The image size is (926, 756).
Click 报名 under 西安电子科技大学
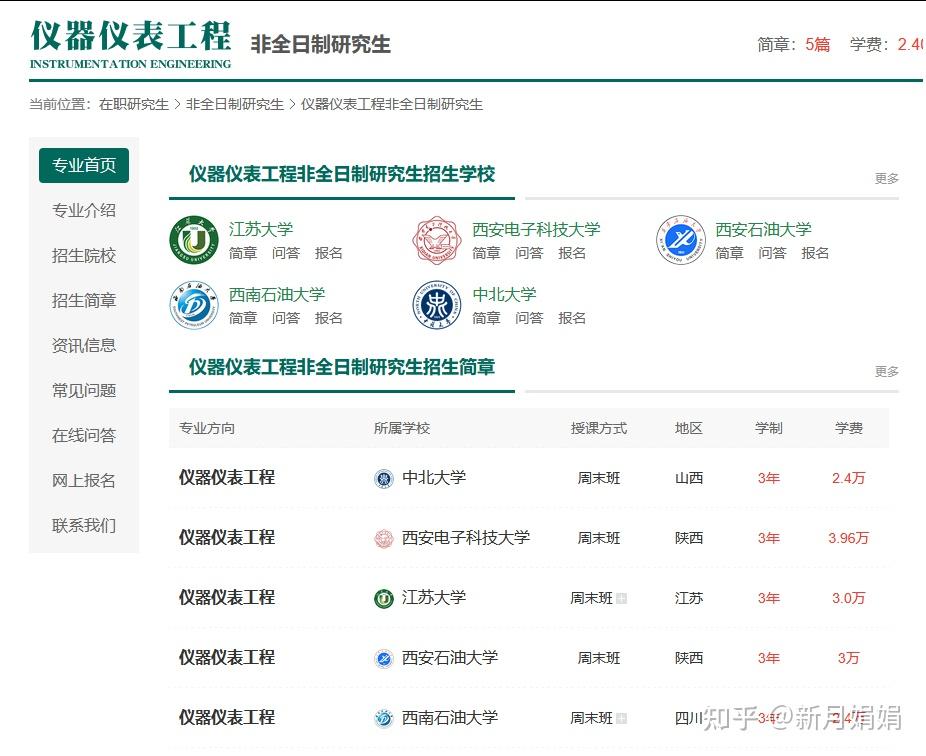(x=572, y=253)
